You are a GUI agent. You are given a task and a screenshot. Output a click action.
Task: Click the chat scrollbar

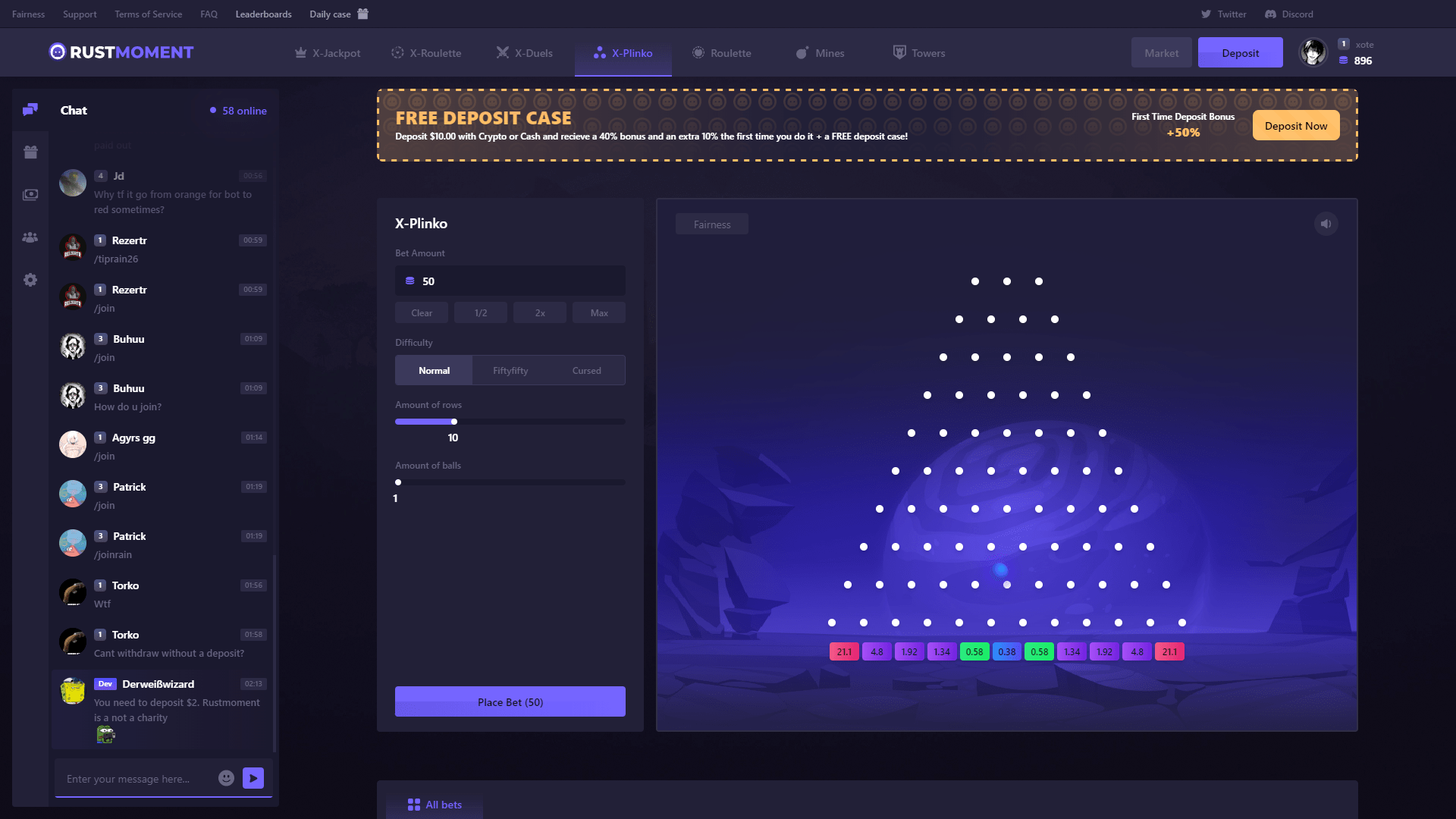275,654
